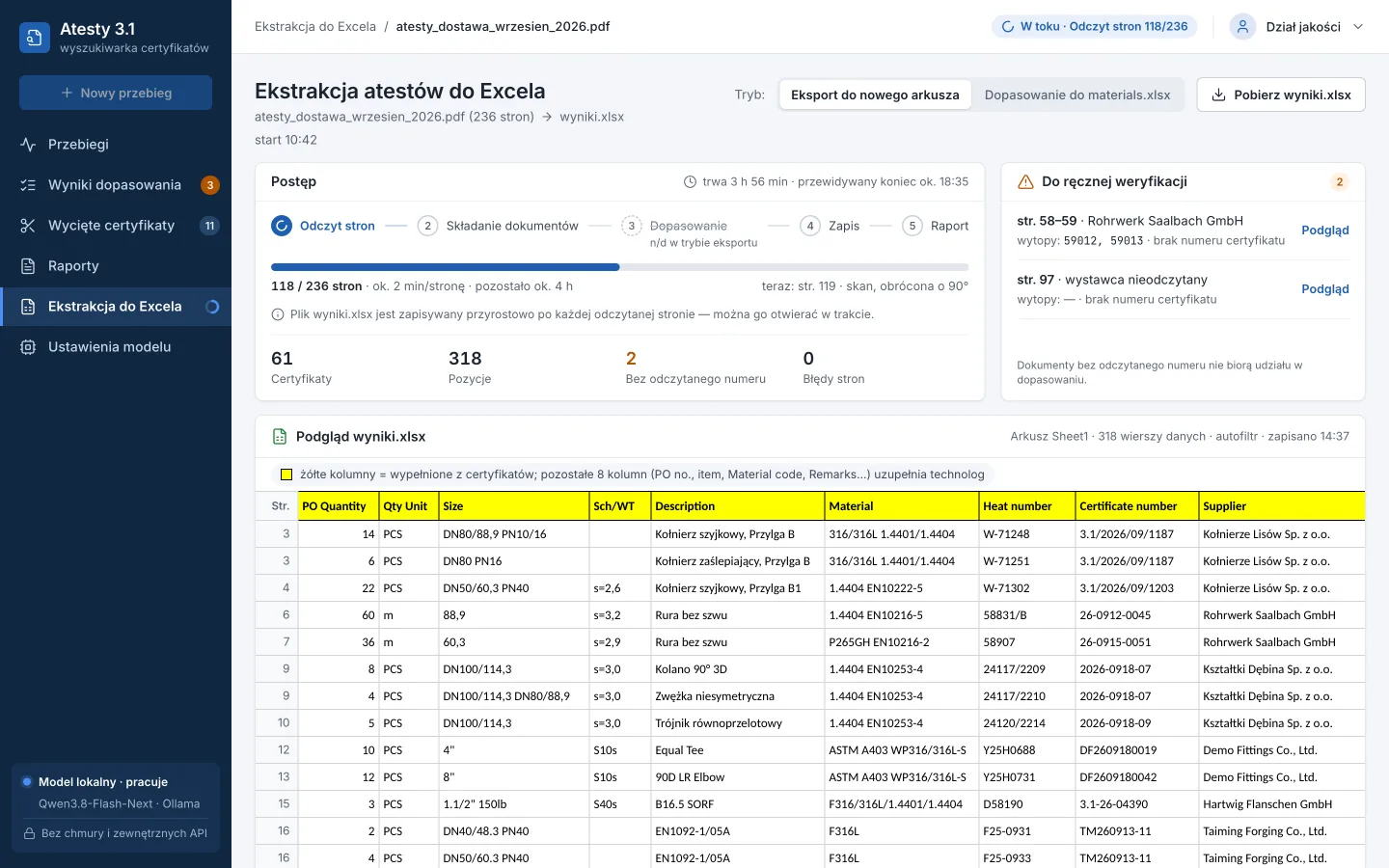Click the spinner icon in W toku status
1389x868 pixels.
1008,27
